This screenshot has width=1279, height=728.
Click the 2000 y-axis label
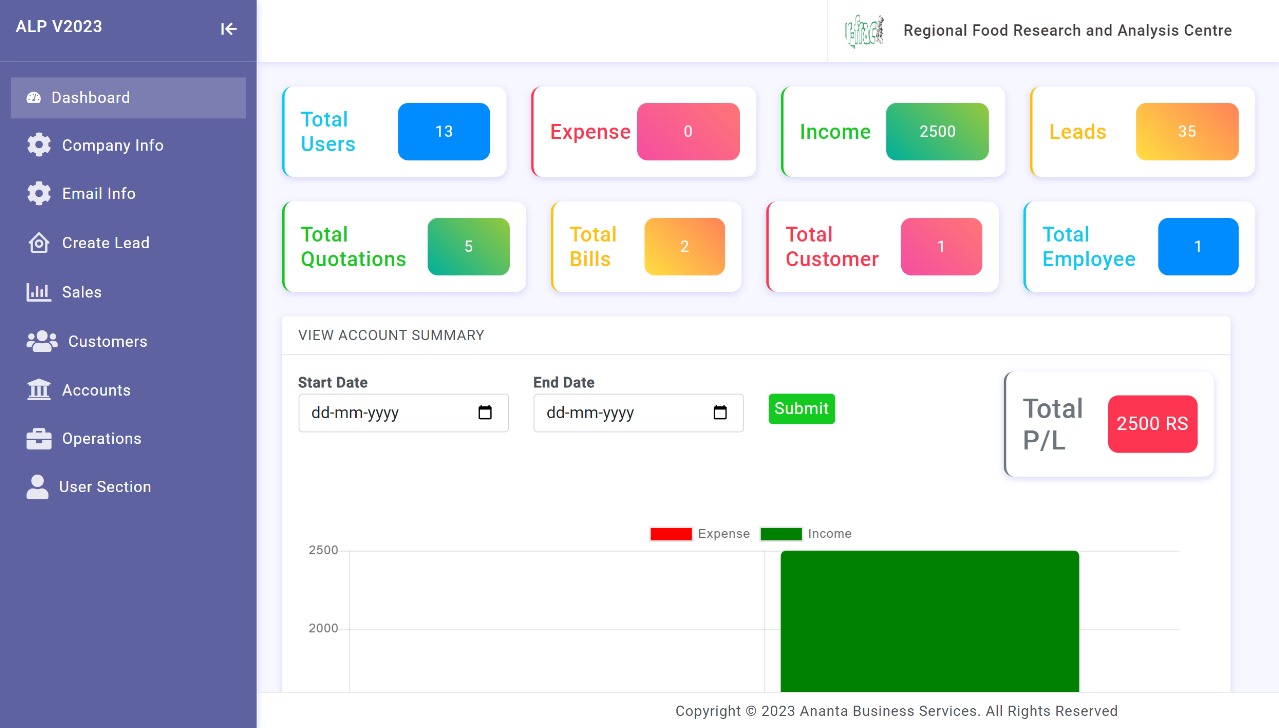point(323,629)
